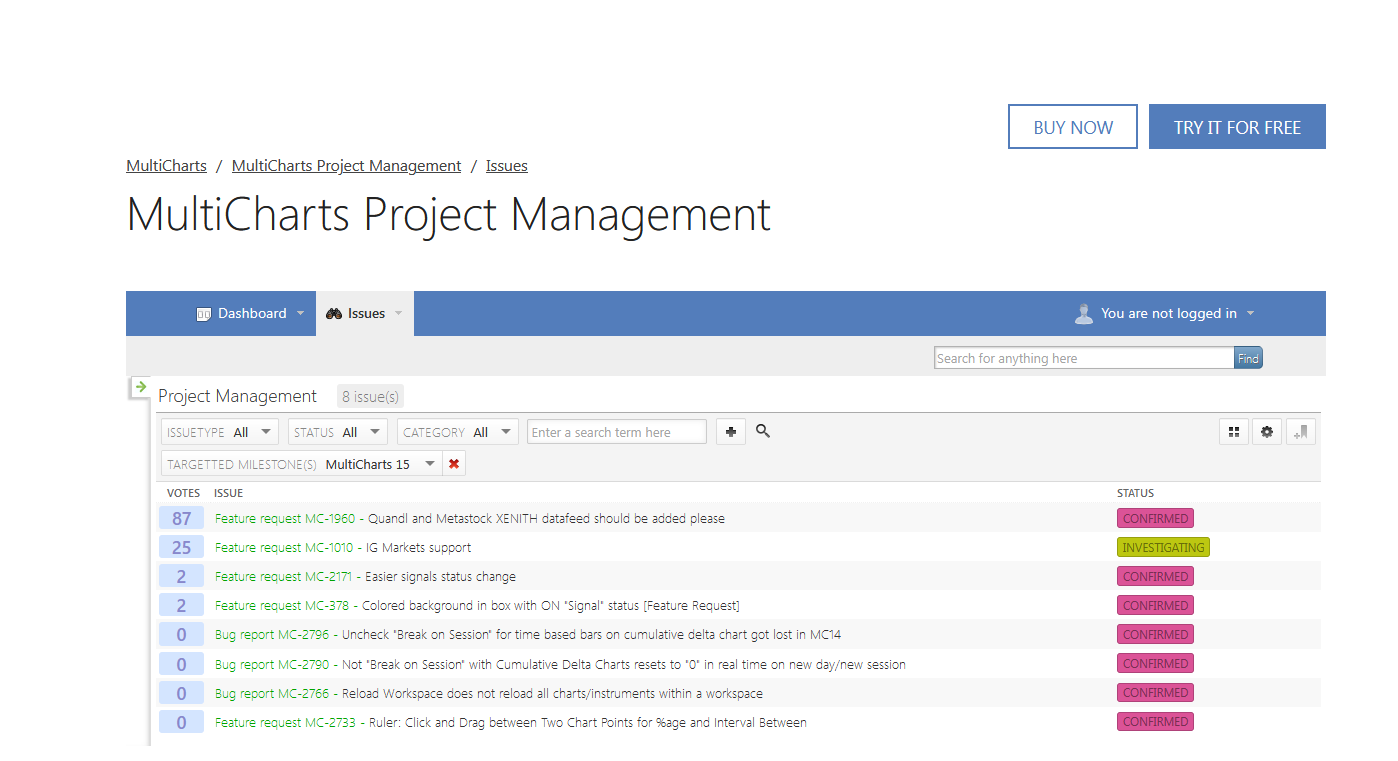The image size is (1398, 761).
Task: Open the Issues breadcrumb link
Action: (x=507, y=166)
